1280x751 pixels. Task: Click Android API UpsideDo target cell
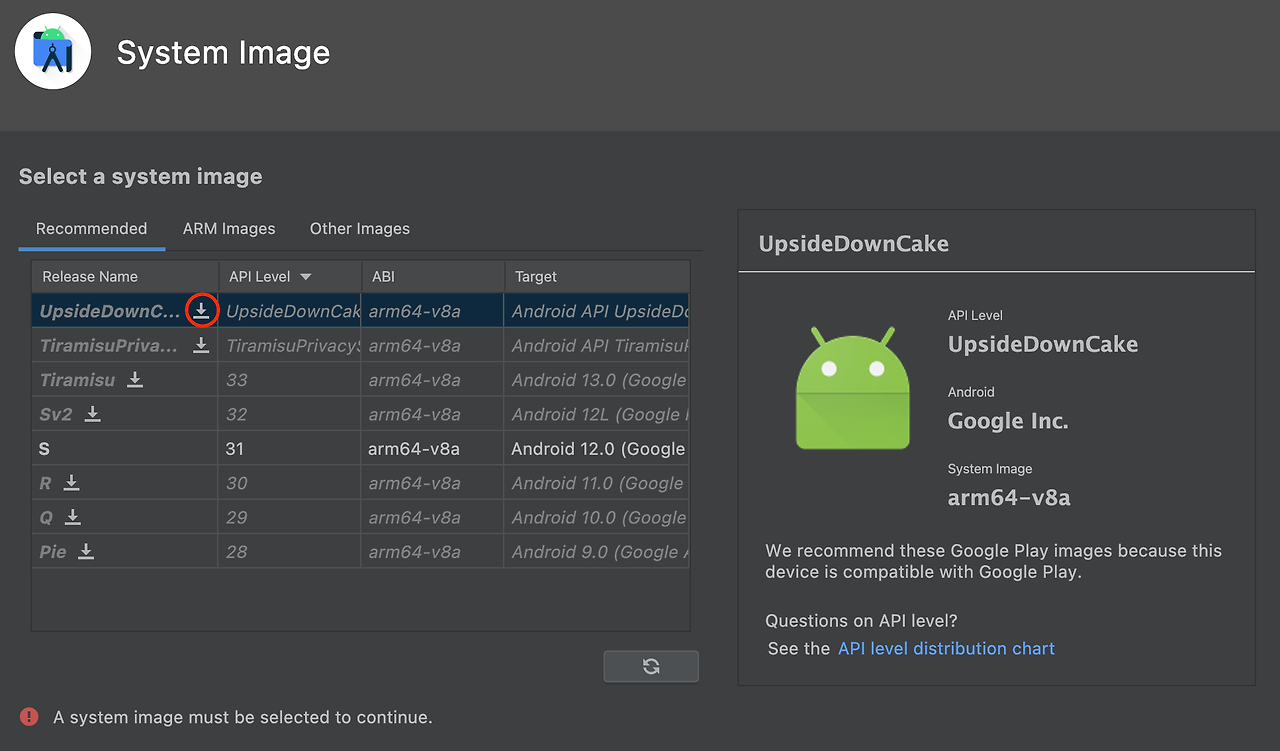click(597, 311)
